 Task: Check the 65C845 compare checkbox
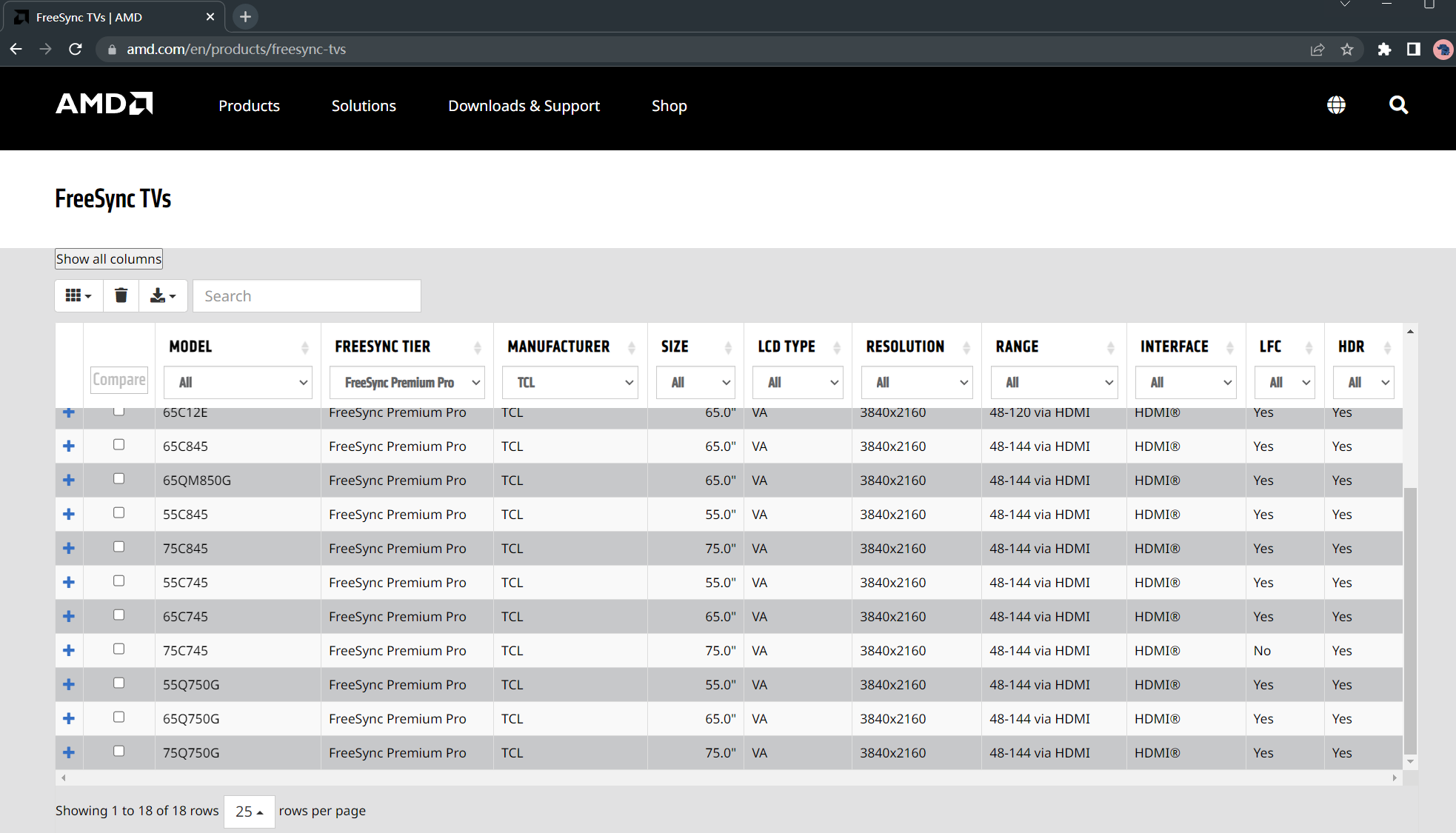click(x=118, y=444)
